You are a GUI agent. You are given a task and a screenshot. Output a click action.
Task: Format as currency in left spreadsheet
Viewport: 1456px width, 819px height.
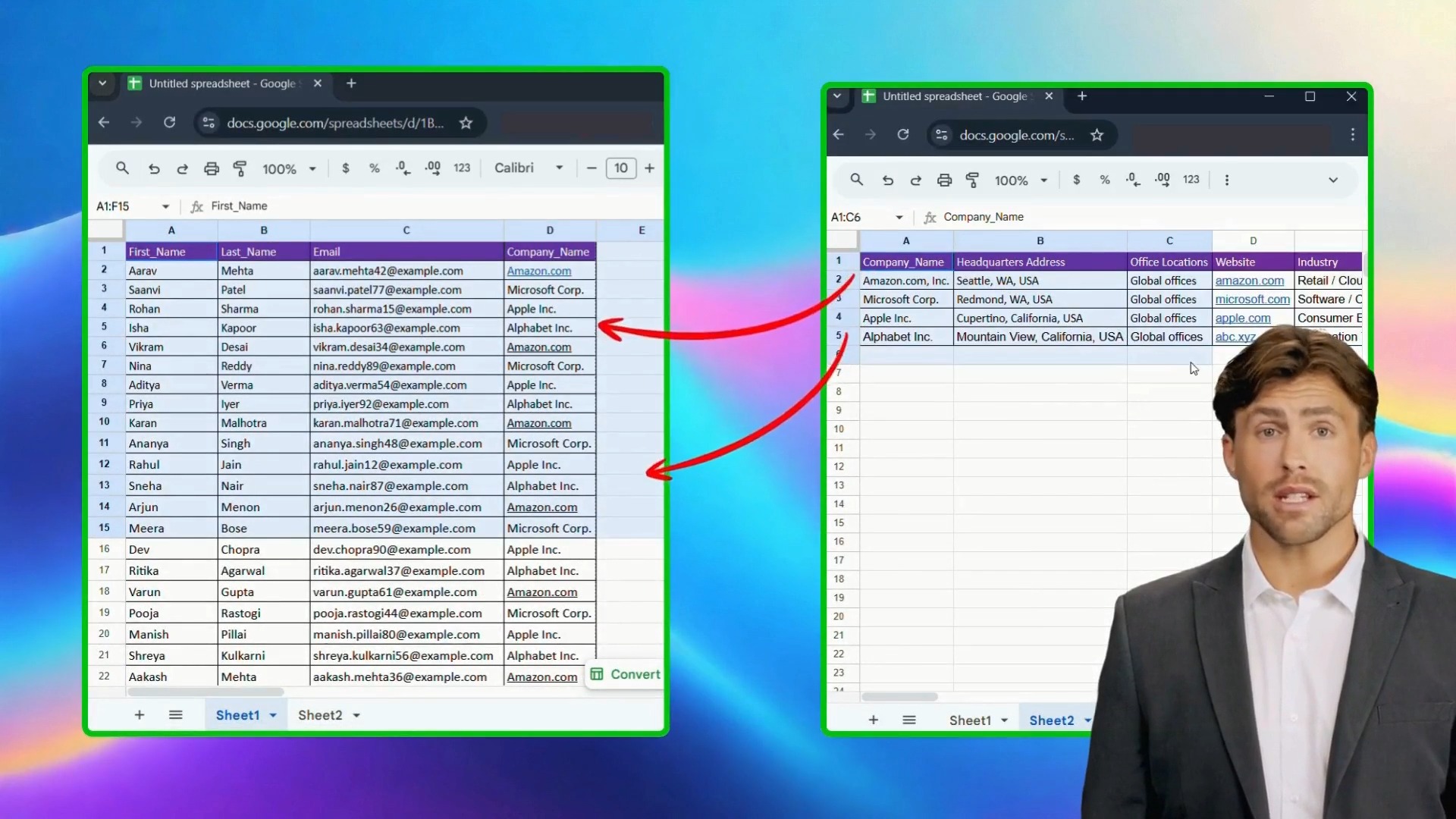(346, 168)
